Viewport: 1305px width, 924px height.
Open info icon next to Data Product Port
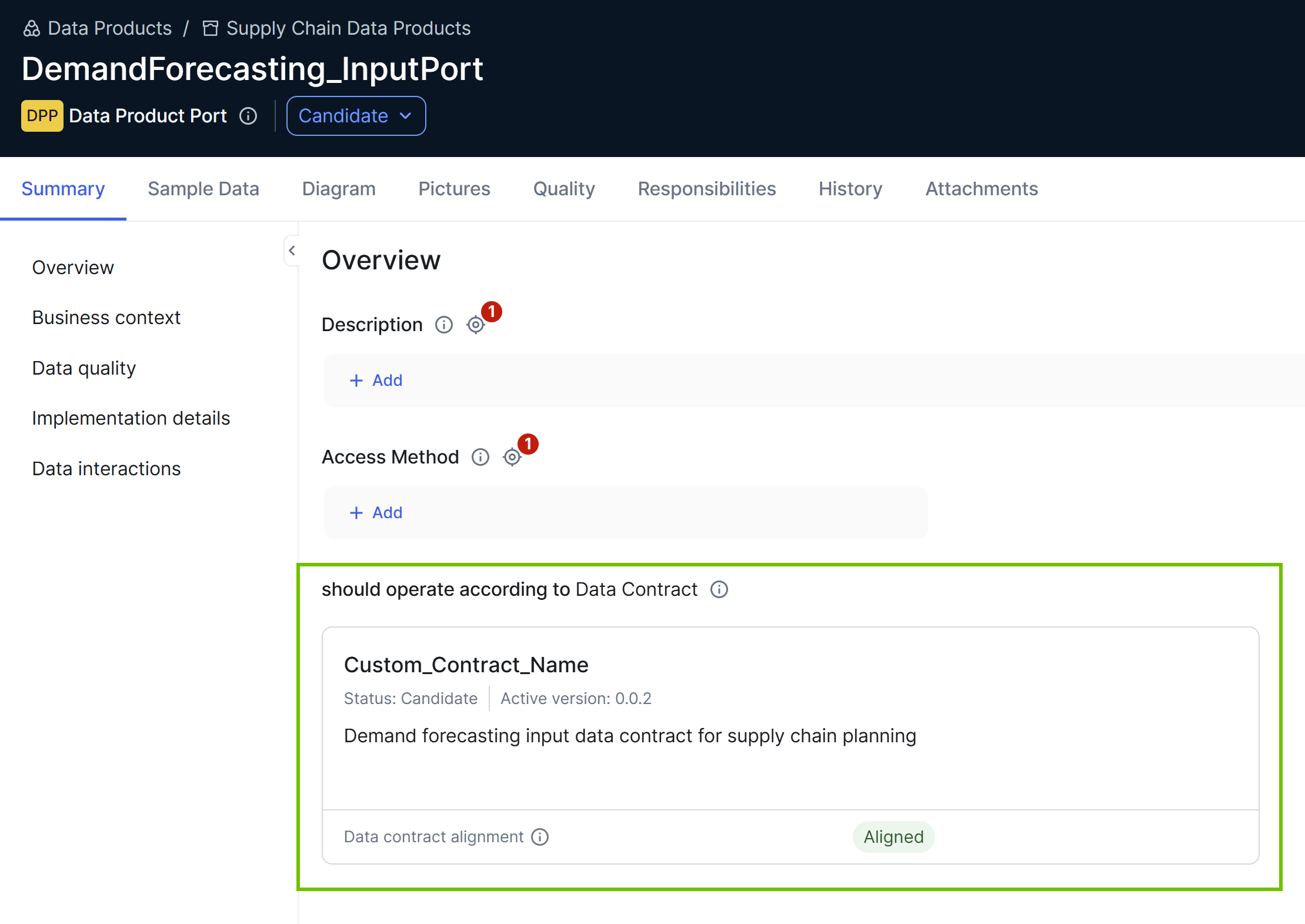tap(248, 116)
